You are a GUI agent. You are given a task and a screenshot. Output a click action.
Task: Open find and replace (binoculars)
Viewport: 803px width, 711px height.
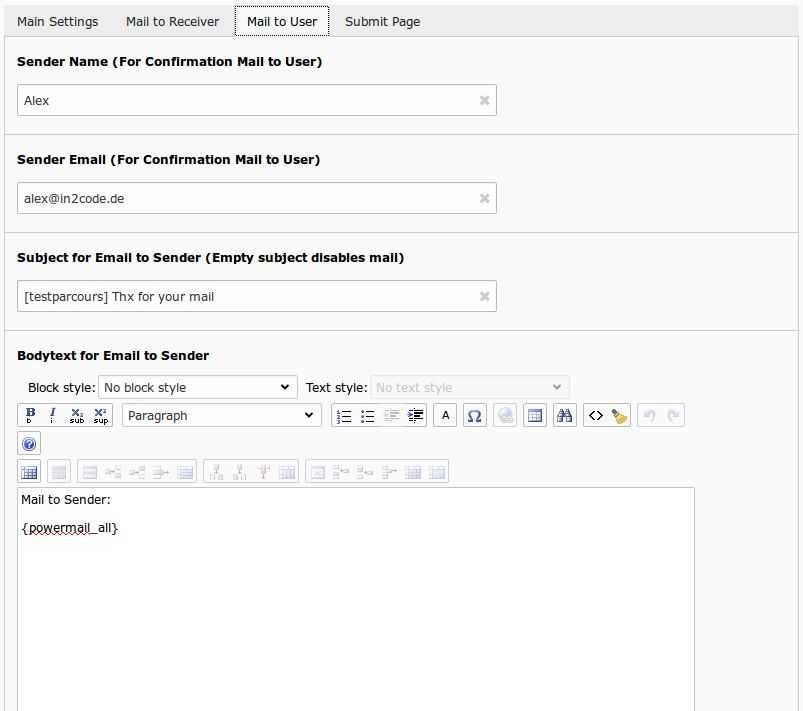565,416
